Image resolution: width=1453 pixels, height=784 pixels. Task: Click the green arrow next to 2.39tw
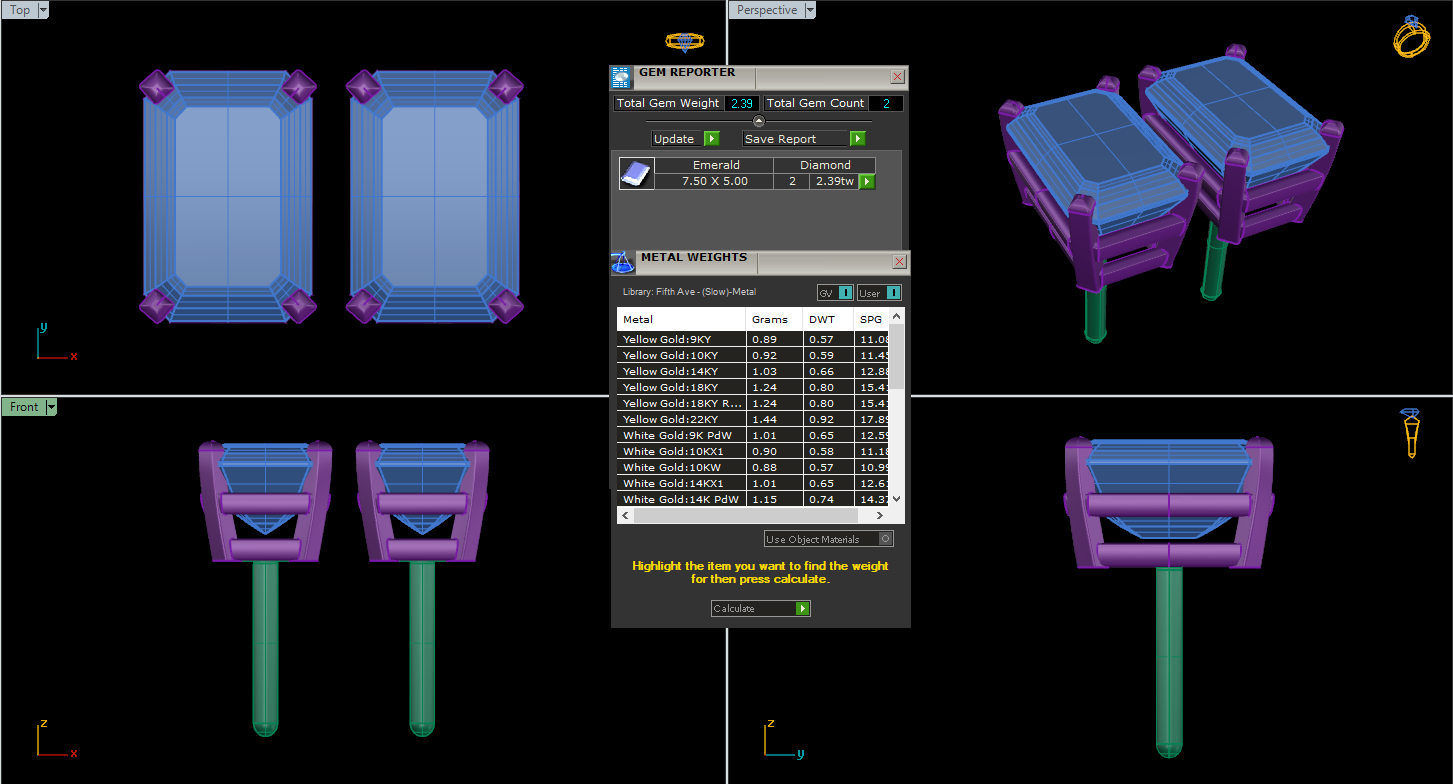867,181
